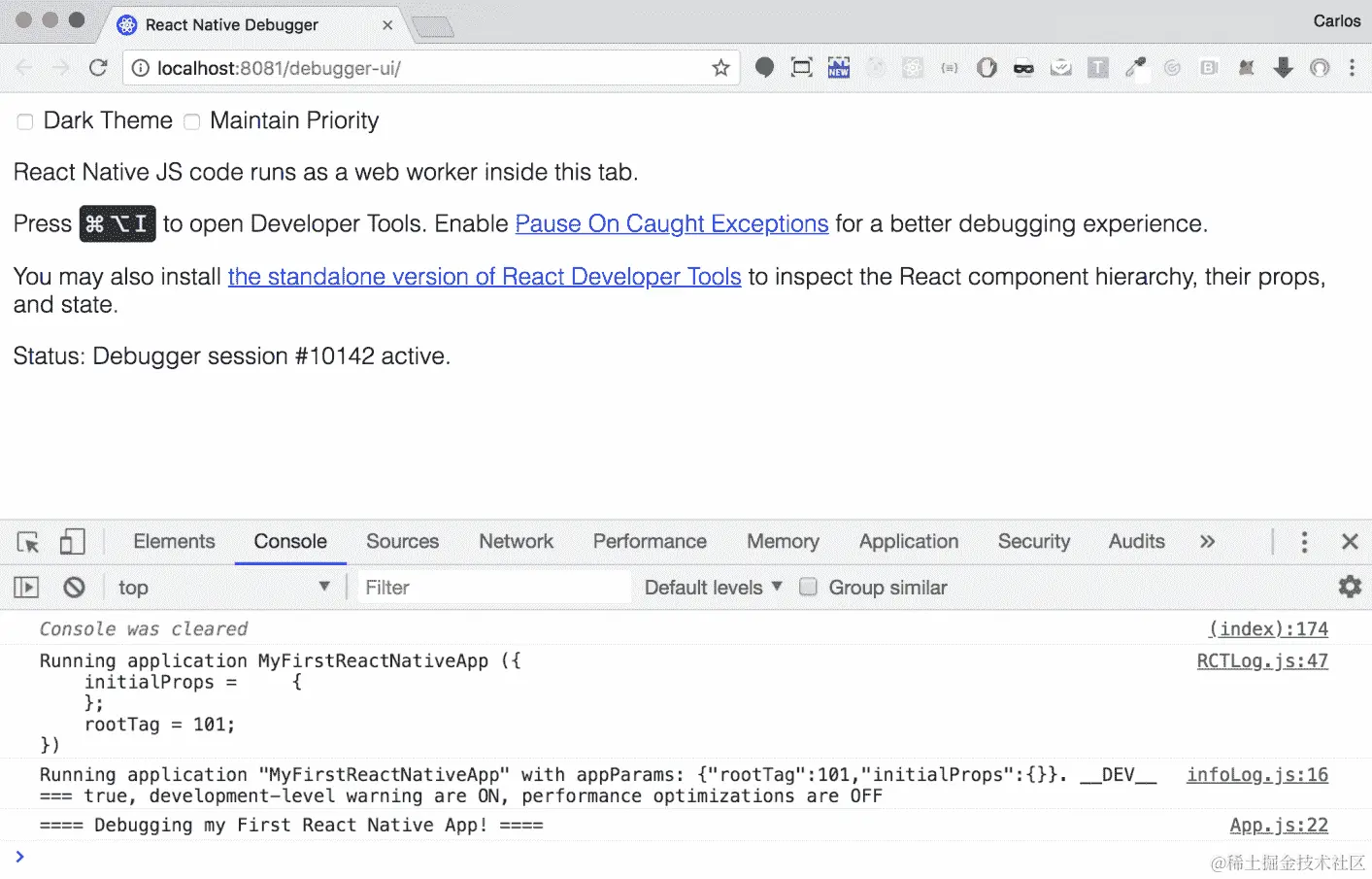
Task: Open the RCTLog.js:47 source link
Action: (1262, 660)
